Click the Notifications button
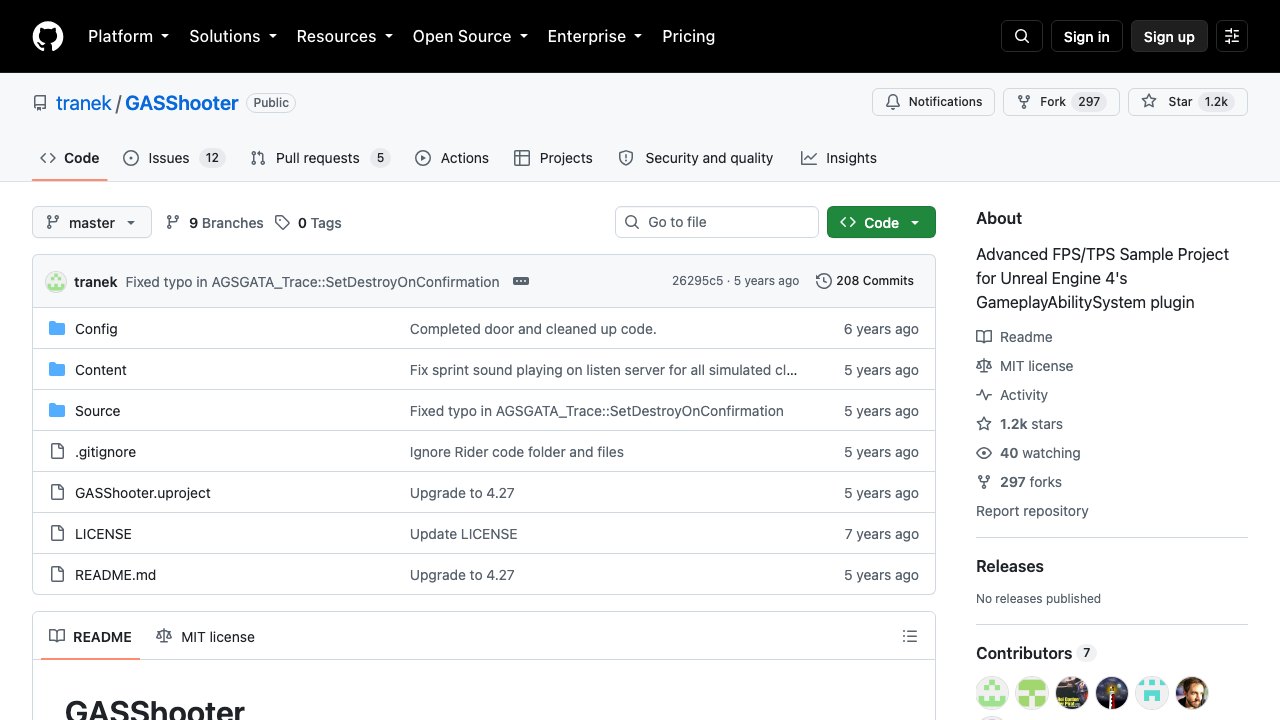 point(934,102)
